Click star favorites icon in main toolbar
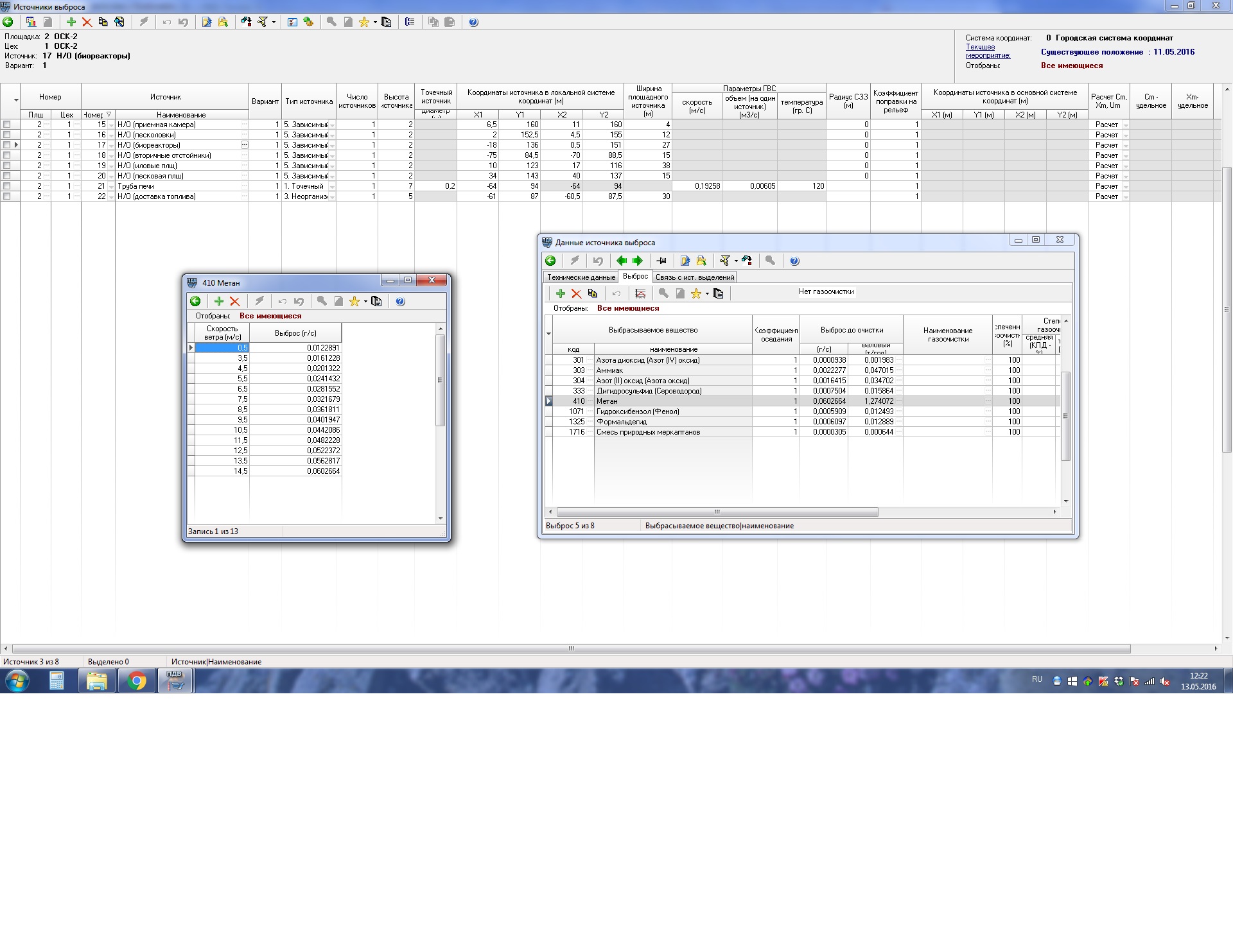The width and height of the screenshot is (1233, 952). pyautogui.click(x=364, y=22)
